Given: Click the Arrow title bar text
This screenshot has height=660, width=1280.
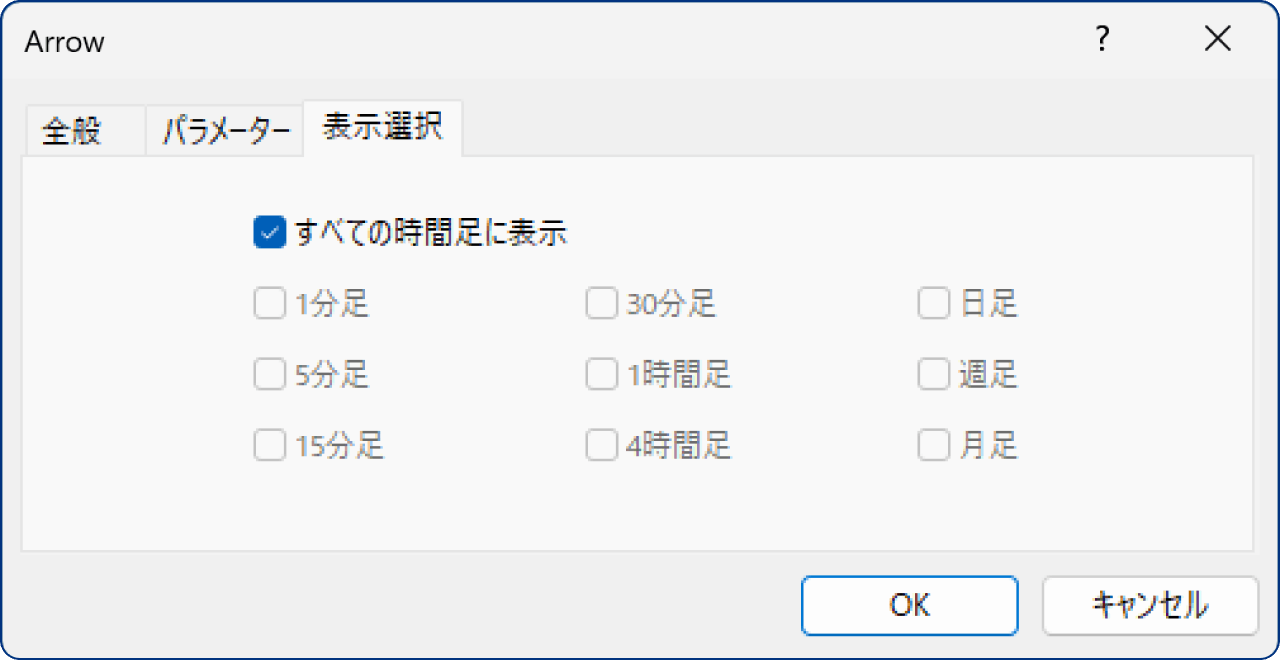Looking at the screenshot, I should pyautogui.click(x=64, y=42).
